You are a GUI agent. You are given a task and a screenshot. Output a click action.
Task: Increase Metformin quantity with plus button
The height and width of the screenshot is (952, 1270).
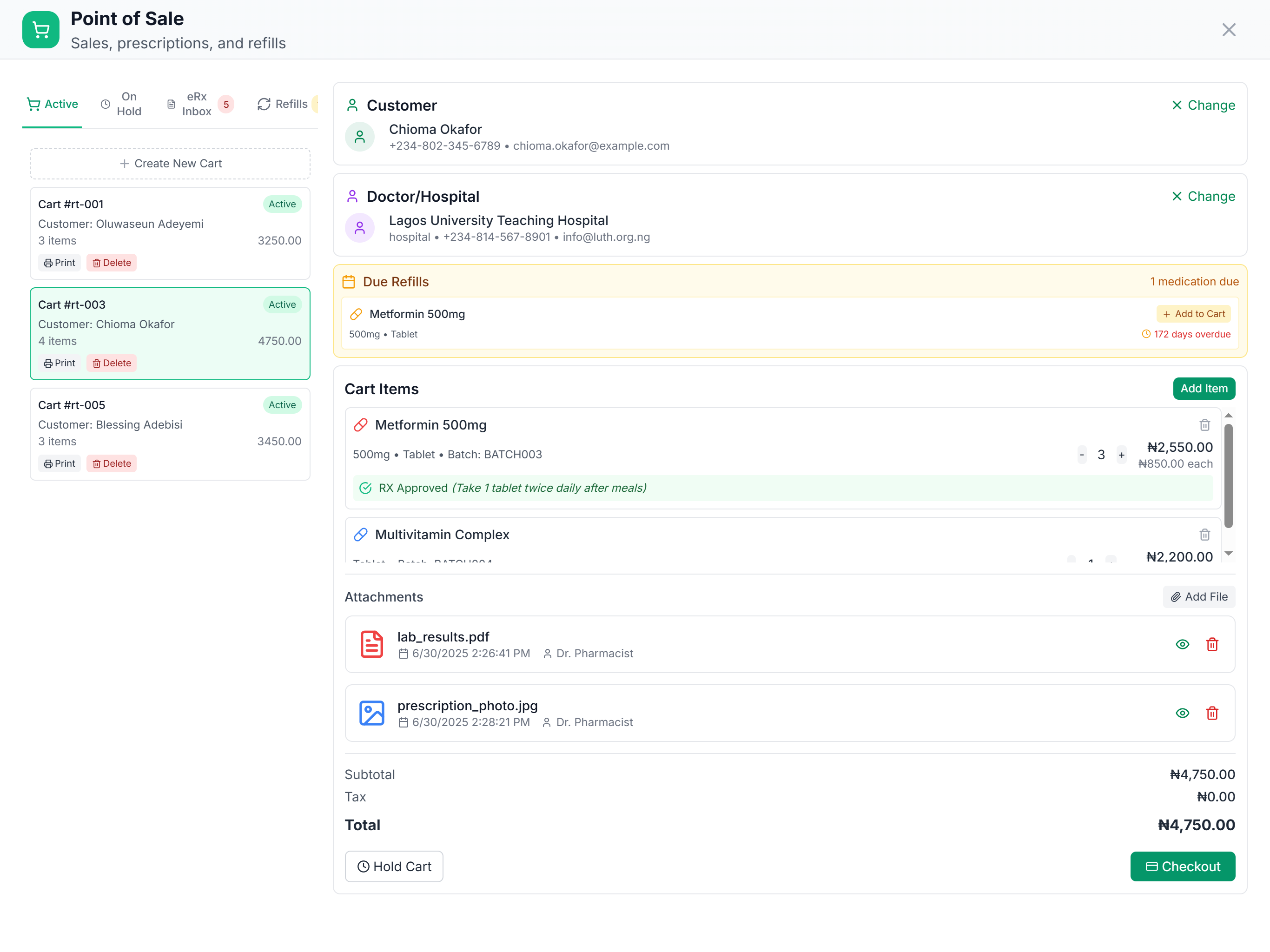click(x=1121, y=455)
